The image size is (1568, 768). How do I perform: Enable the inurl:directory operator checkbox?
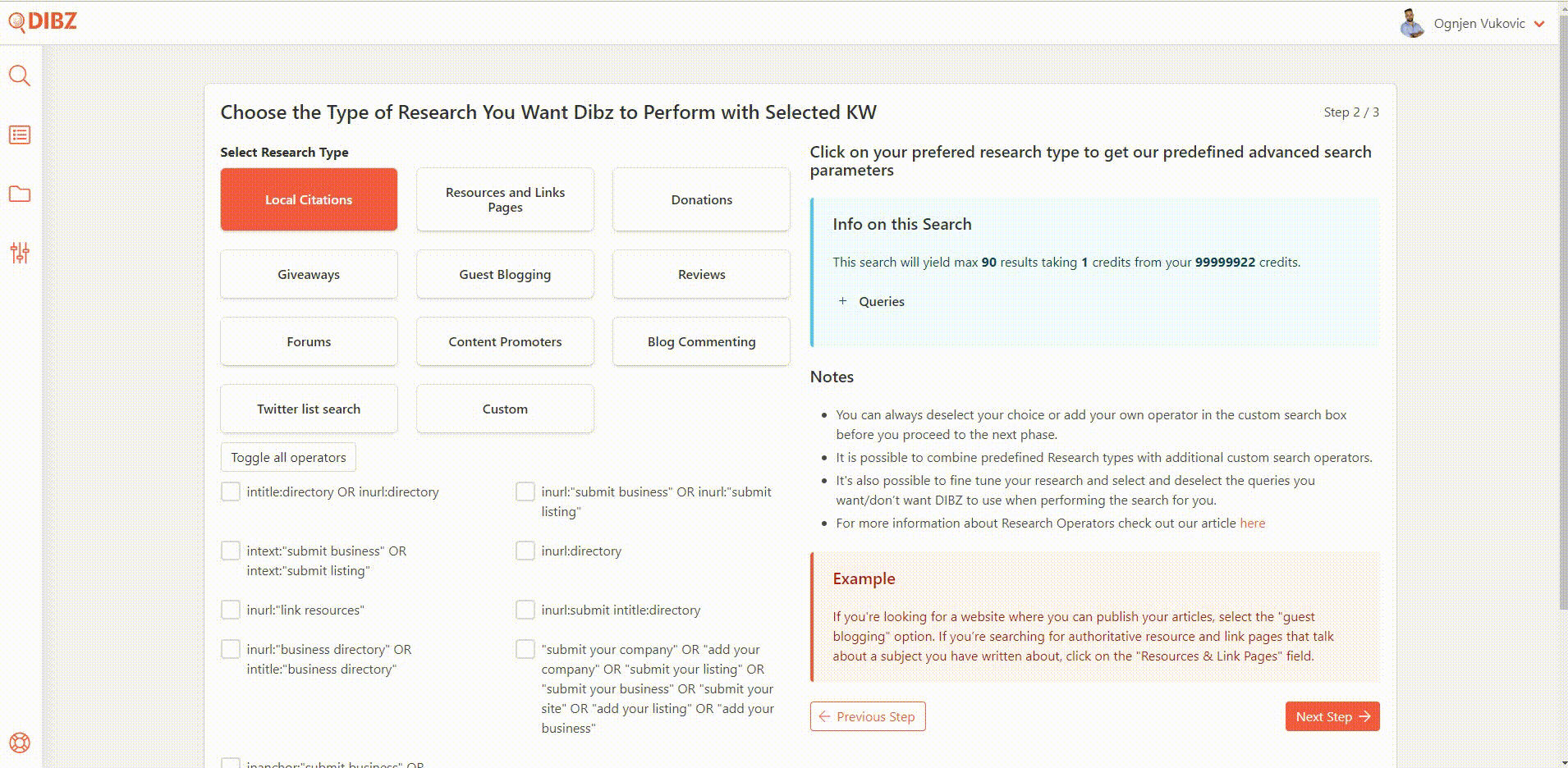pyautogui.click(x=525, y=551)
